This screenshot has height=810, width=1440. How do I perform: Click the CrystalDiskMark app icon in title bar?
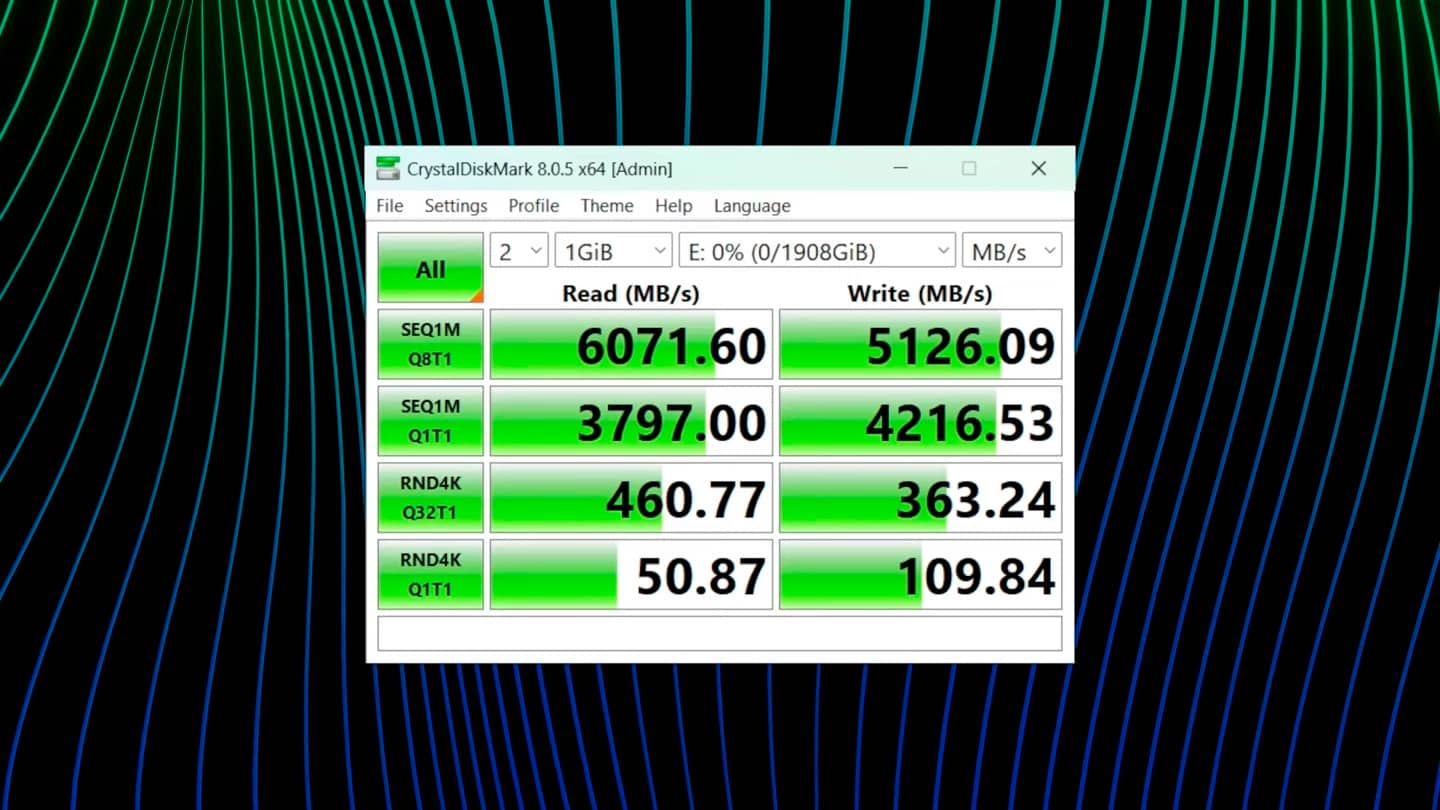(x=388, y=169)
